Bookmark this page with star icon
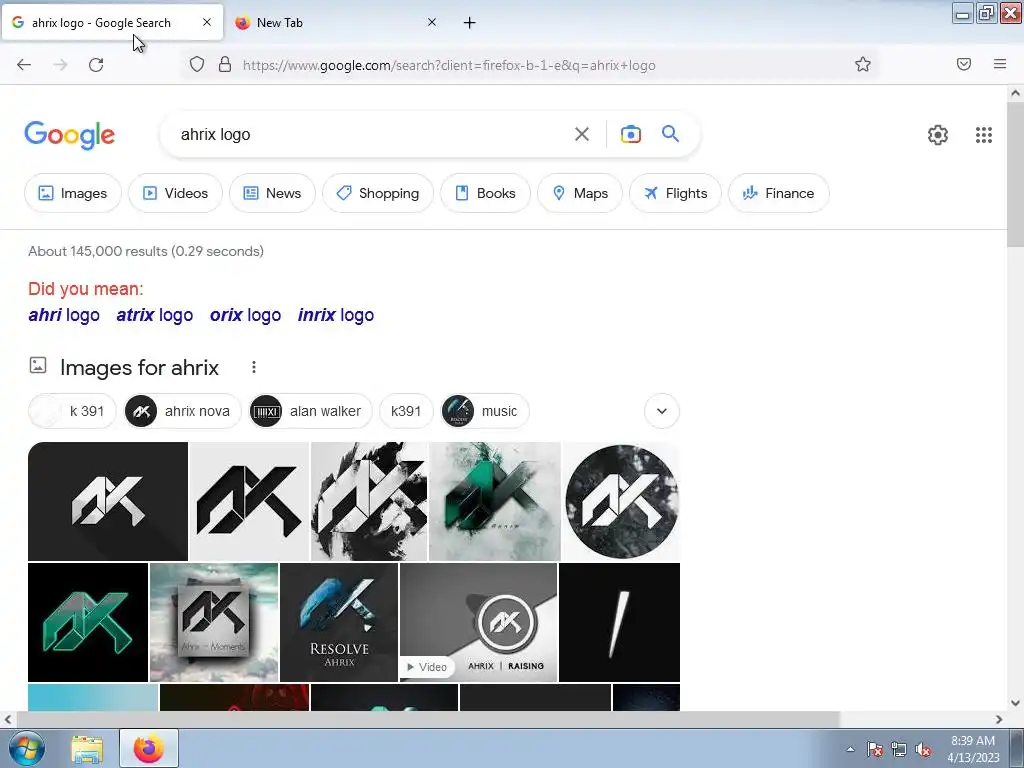 (863, 64)
